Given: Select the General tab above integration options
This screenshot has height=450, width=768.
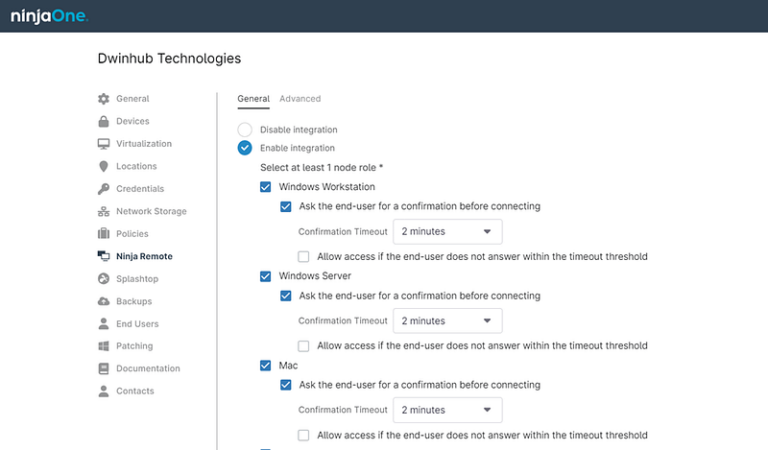Looking at the screenshot, I should point(253,99).
